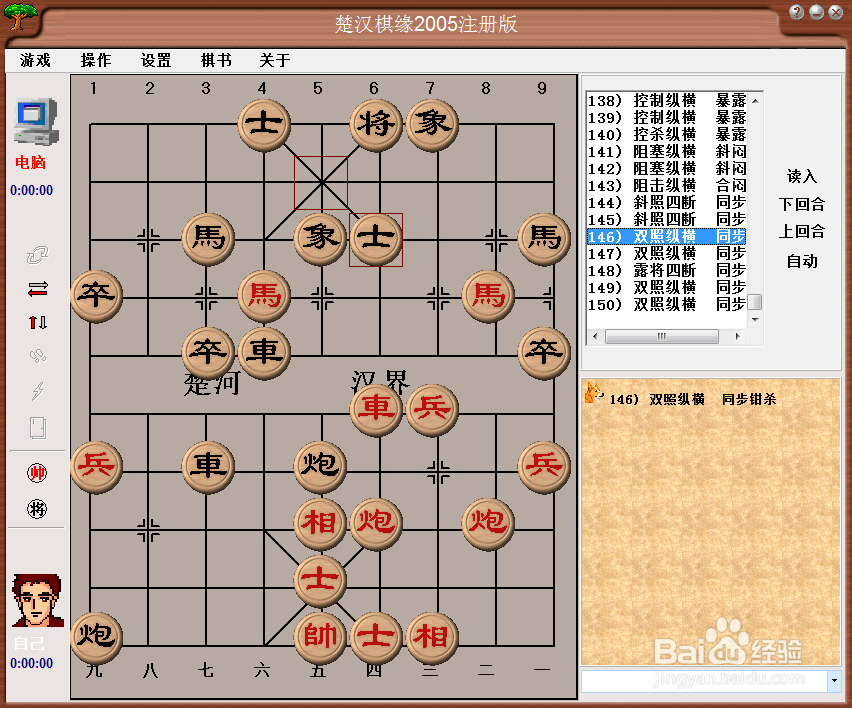This screenshot has height=708, width=852.
Task: Select list row 141) 阻塞纵横
Action: click(667, 152)
